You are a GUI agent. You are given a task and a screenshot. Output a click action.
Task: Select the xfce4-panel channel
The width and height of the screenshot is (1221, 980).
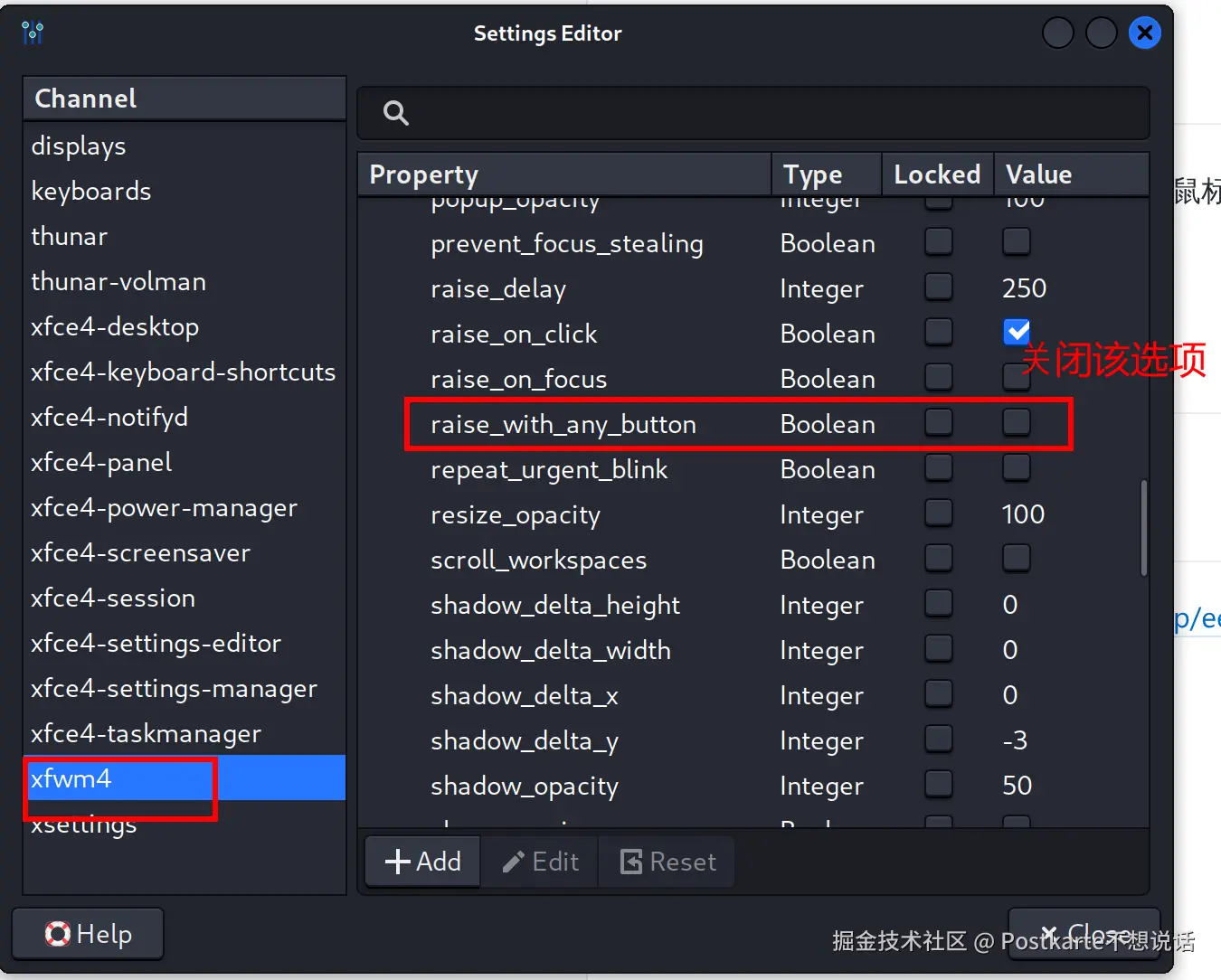coord(101,463)
